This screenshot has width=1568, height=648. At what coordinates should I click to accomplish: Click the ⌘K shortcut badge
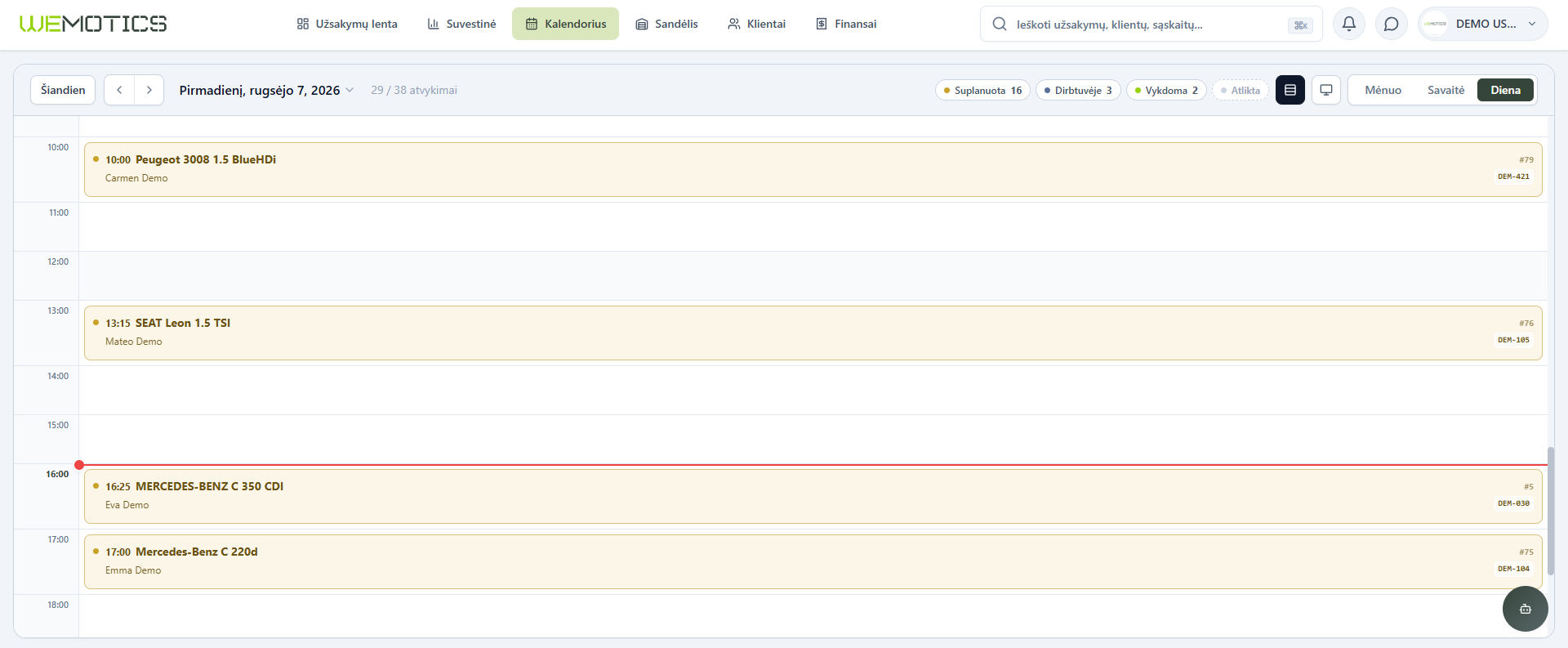[x=1300, y=25]
